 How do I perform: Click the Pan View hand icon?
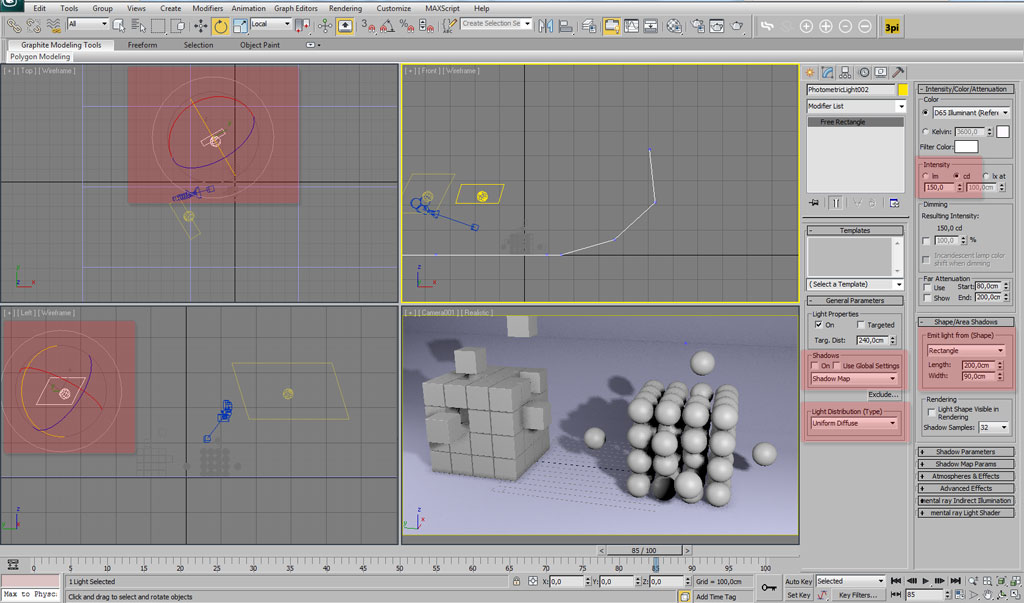(987, 595)
